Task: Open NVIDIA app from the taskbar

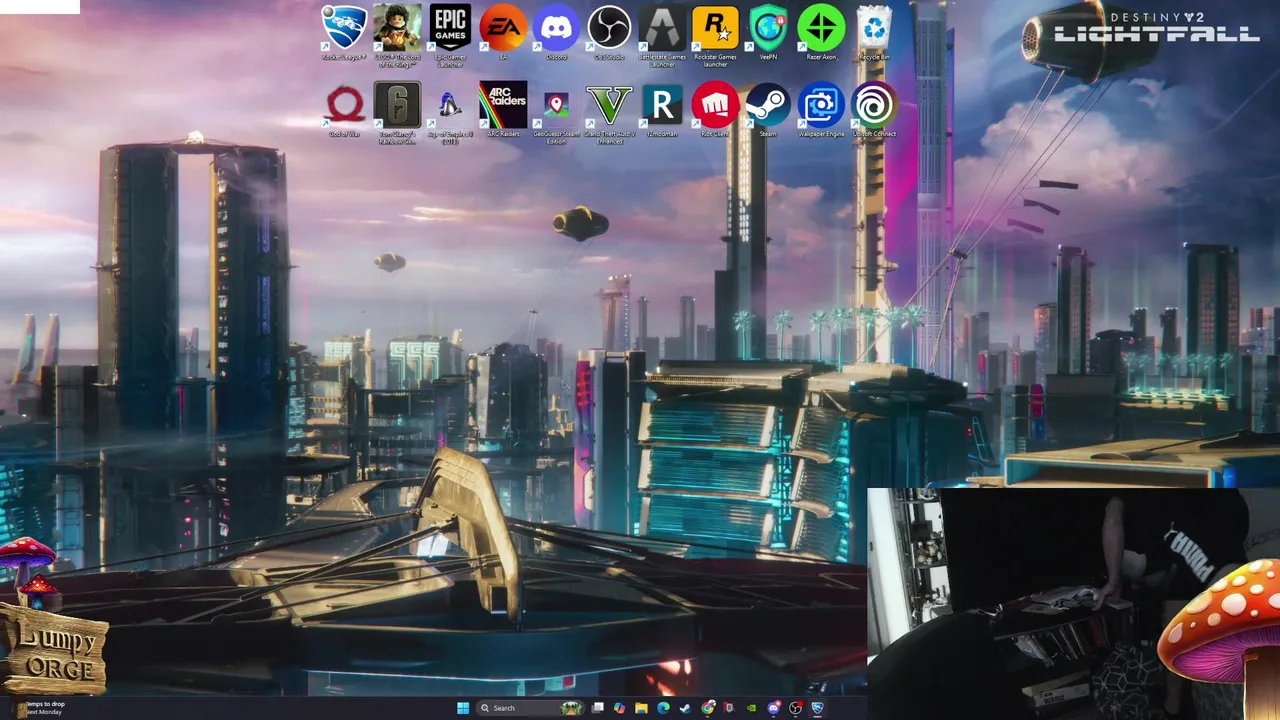Action: coord(751,708)
